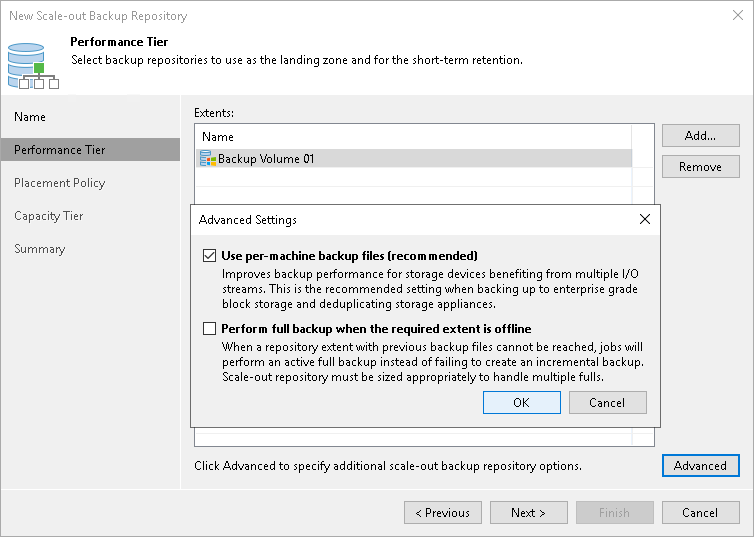This screenshot has height=537, width=754.
Task: Switch to Capacity Tier step
Action: (49, 216)
